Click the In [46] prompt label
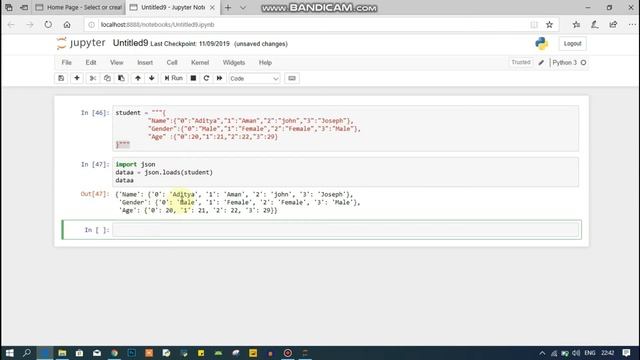Image resolution: width=640 pixels, height=360 pixels. (95, 113)
